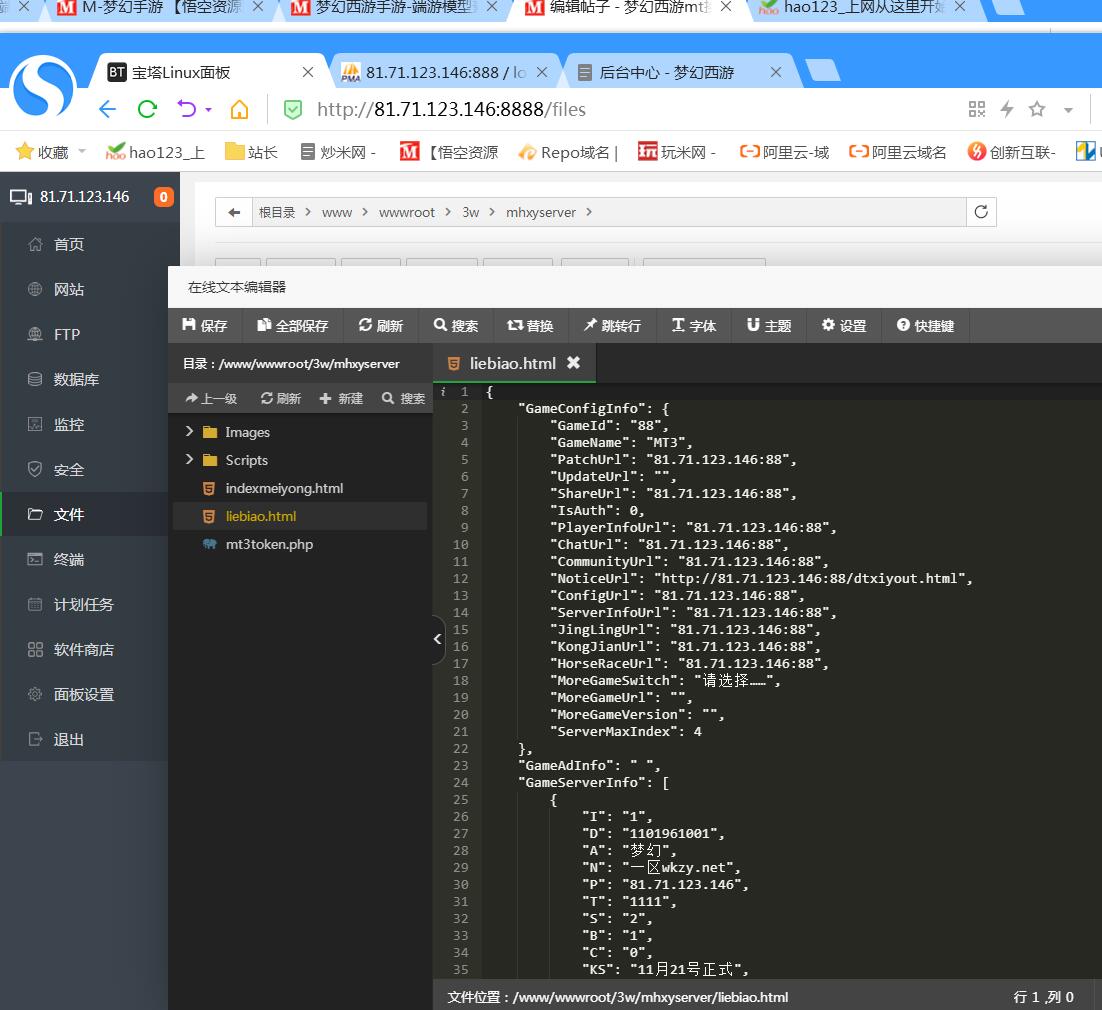Image resolution: width=1102 pixels, height=1010 pixels.
Task: Show the Shortcuts (快捷键) help
Action: (x=925, y=326)
